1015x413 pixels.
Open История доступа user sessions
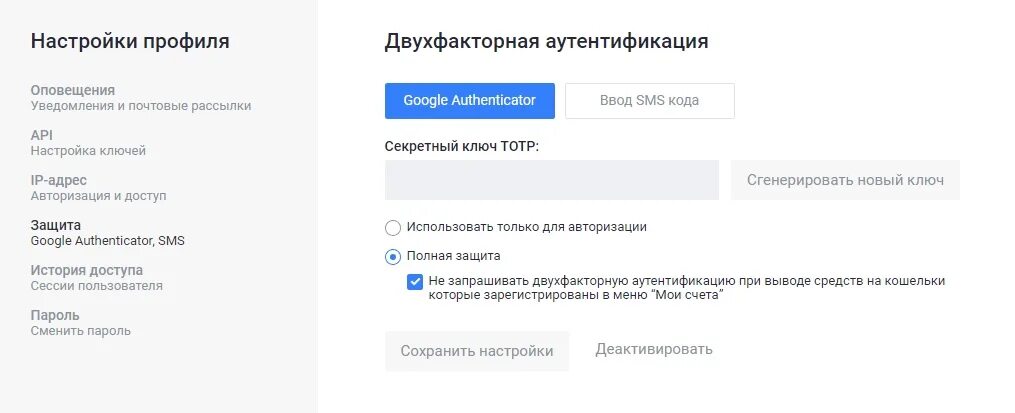(x=86, y=270)
